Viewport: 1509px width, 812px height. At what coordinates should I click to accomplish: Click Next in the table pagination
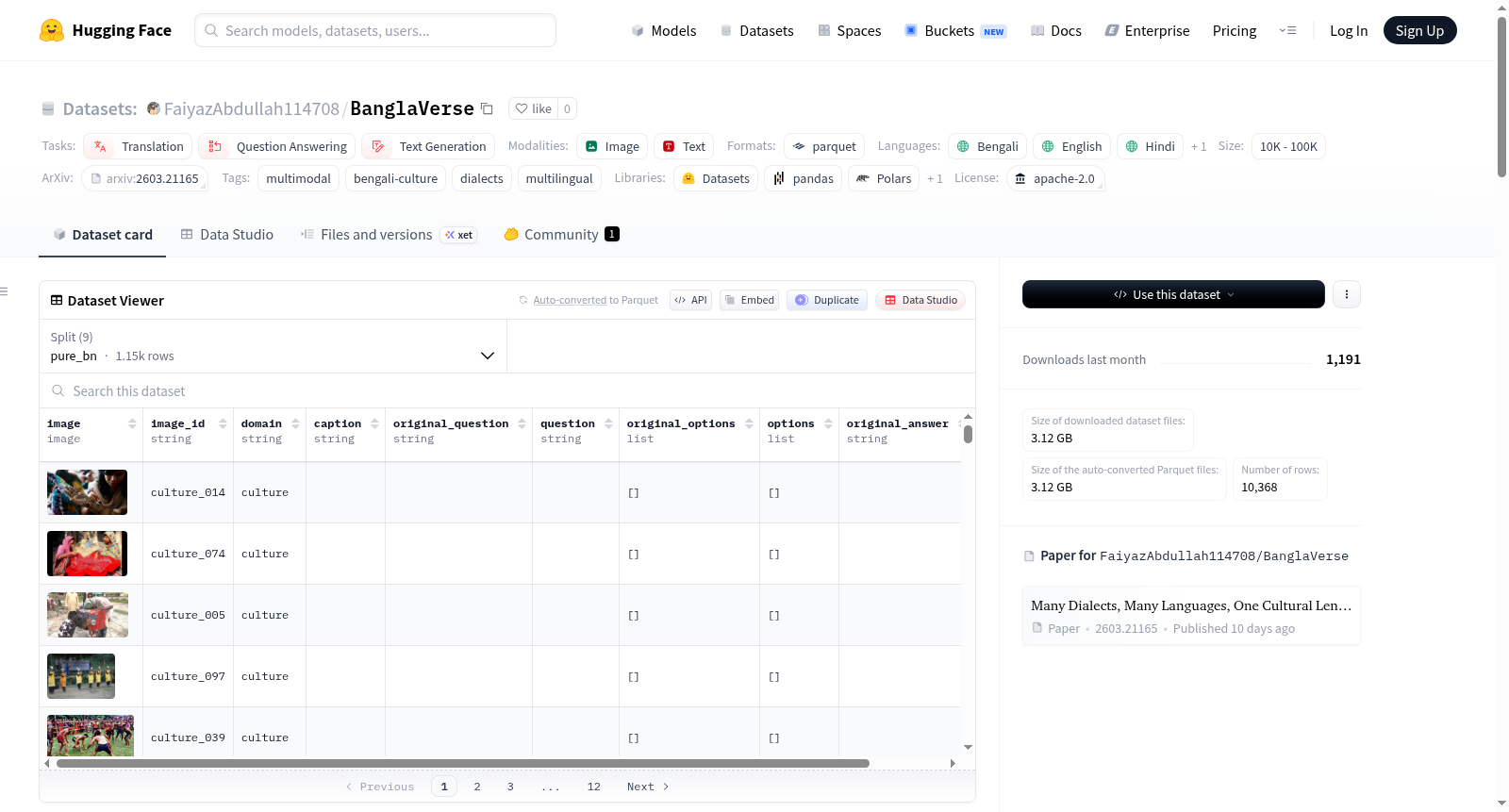point(647,787)
